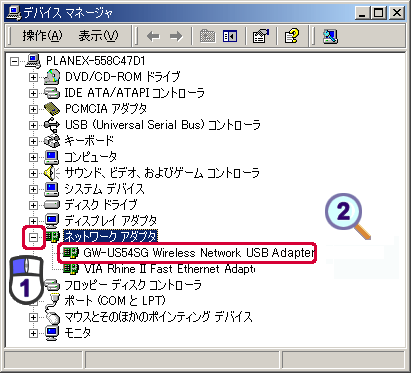Expand the PCMCIA アダプタ node

(x=33, y=109)
